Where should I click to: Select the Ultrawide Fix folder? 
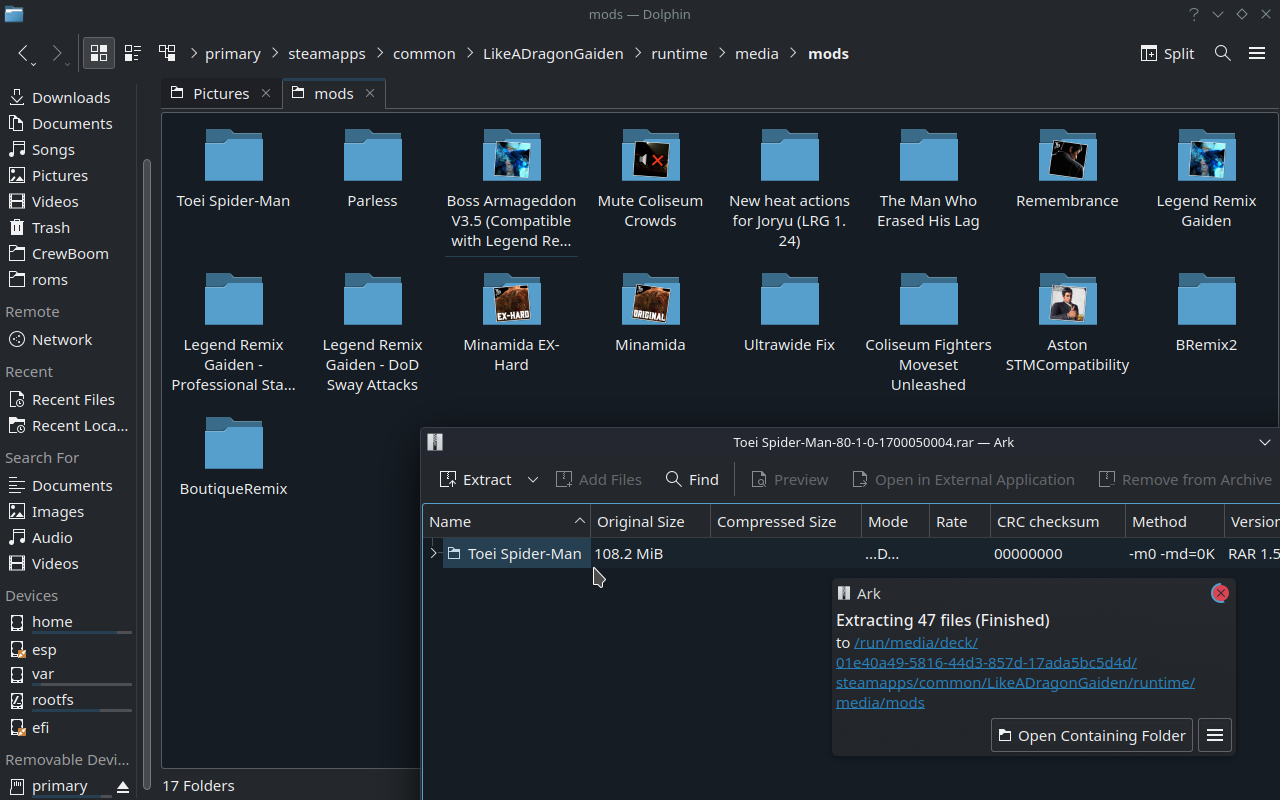click(x=789, y=312)
